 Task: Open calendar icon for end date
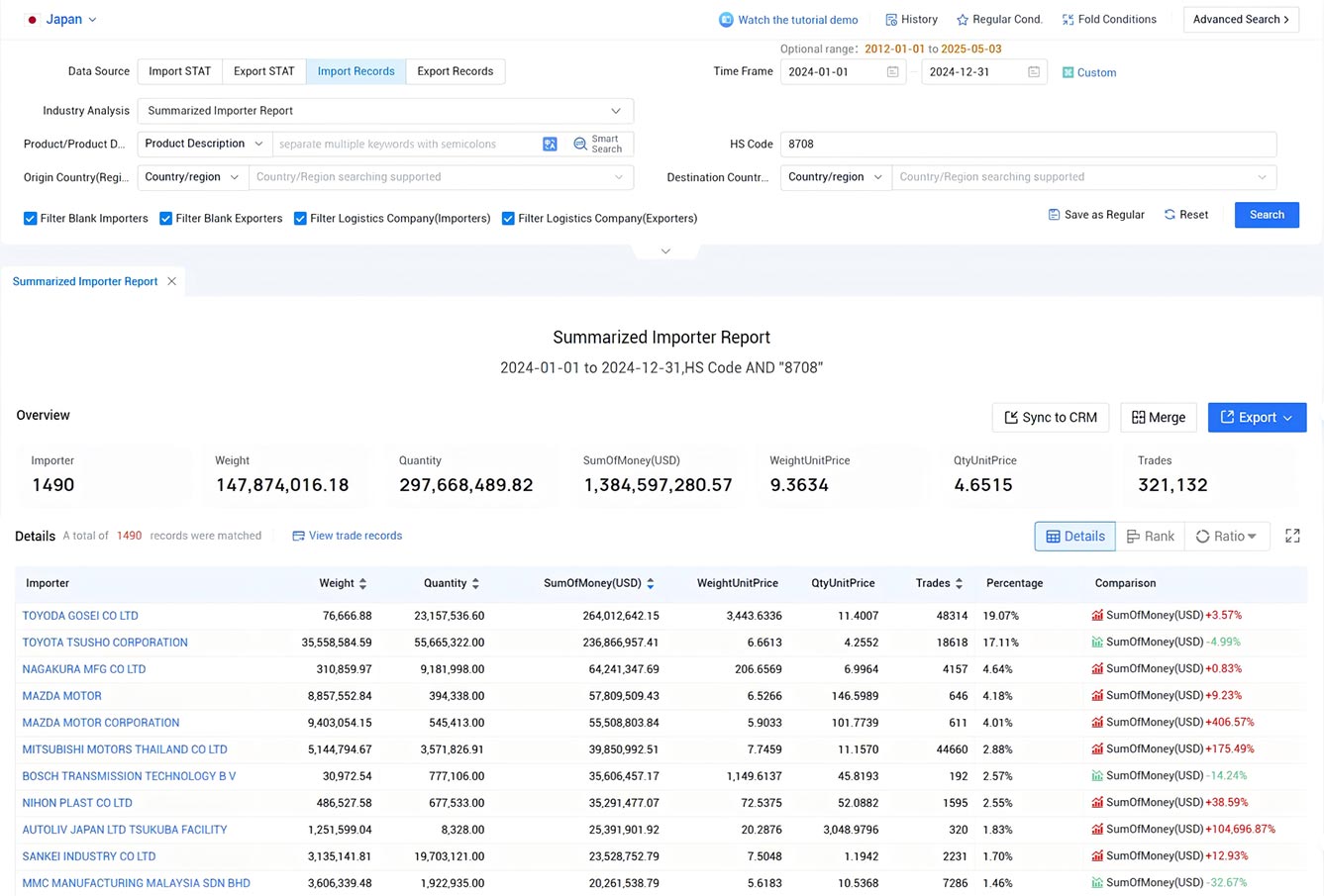click(1034, 72)
